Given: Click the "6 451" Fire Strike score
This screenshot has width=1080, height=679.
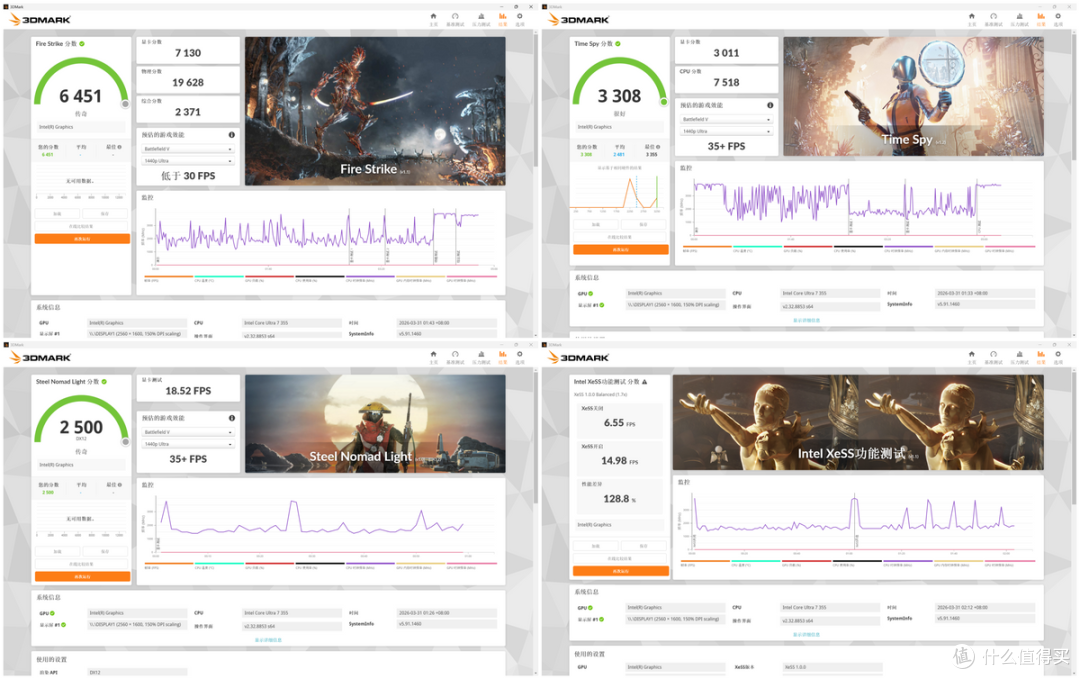Looking at the screenshot, I should pos(81,96).
